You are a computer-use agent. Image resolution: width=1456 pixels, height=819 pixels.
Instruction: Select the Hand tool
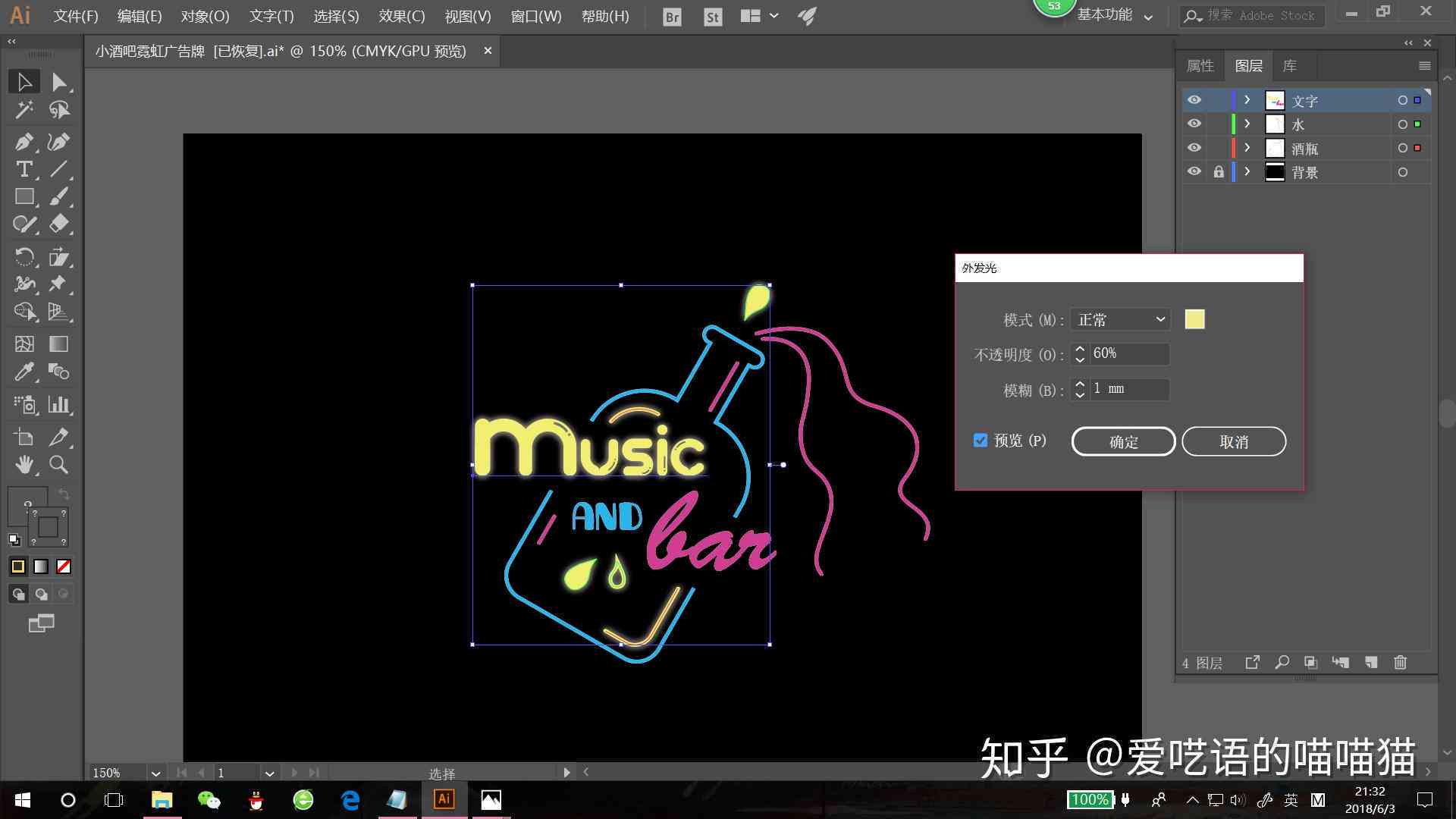(x=24, y=465)
